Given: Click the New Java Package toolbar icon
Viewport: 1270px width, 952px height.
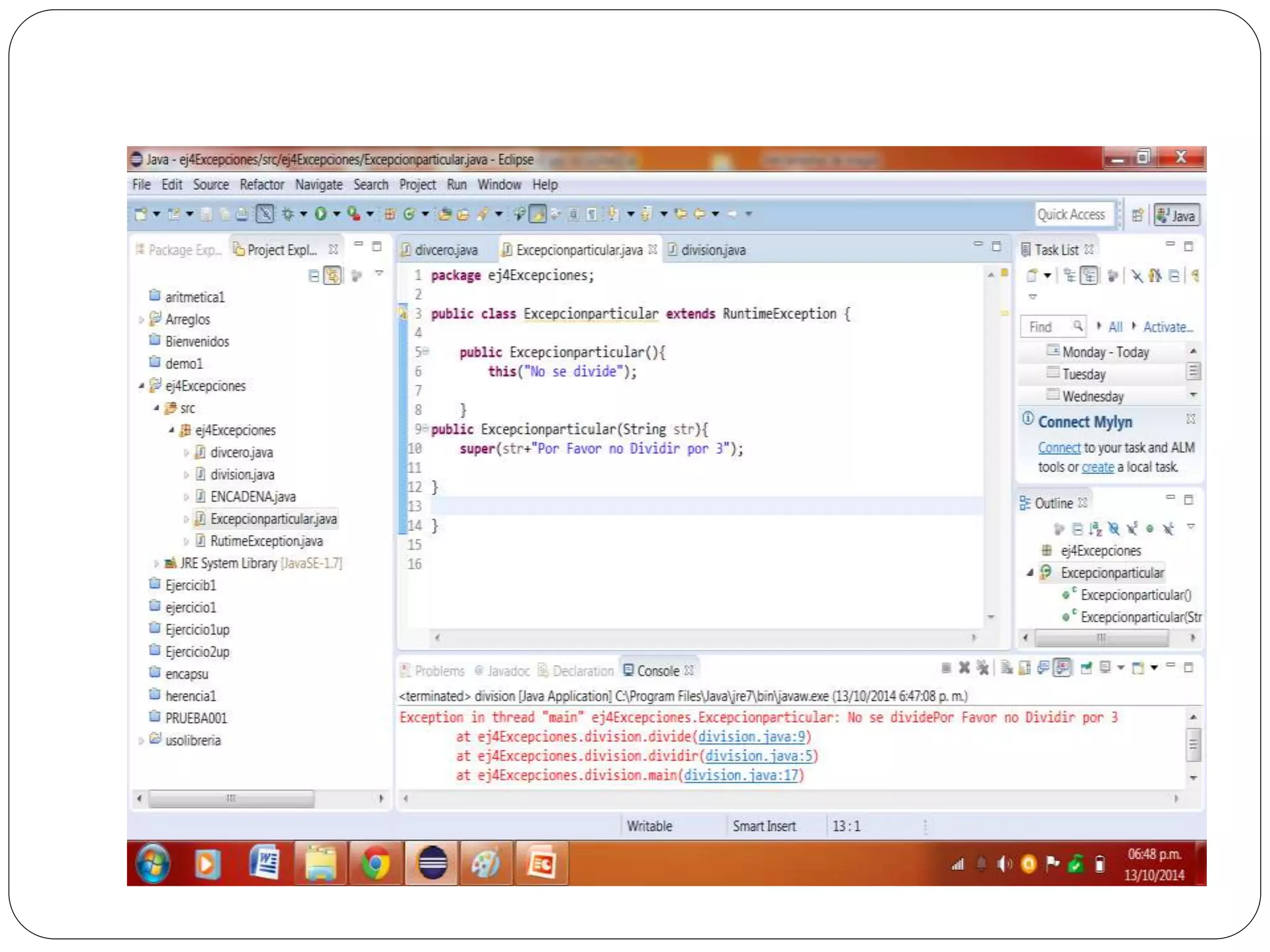Looking at the screenshot, I should coord(389,214).
